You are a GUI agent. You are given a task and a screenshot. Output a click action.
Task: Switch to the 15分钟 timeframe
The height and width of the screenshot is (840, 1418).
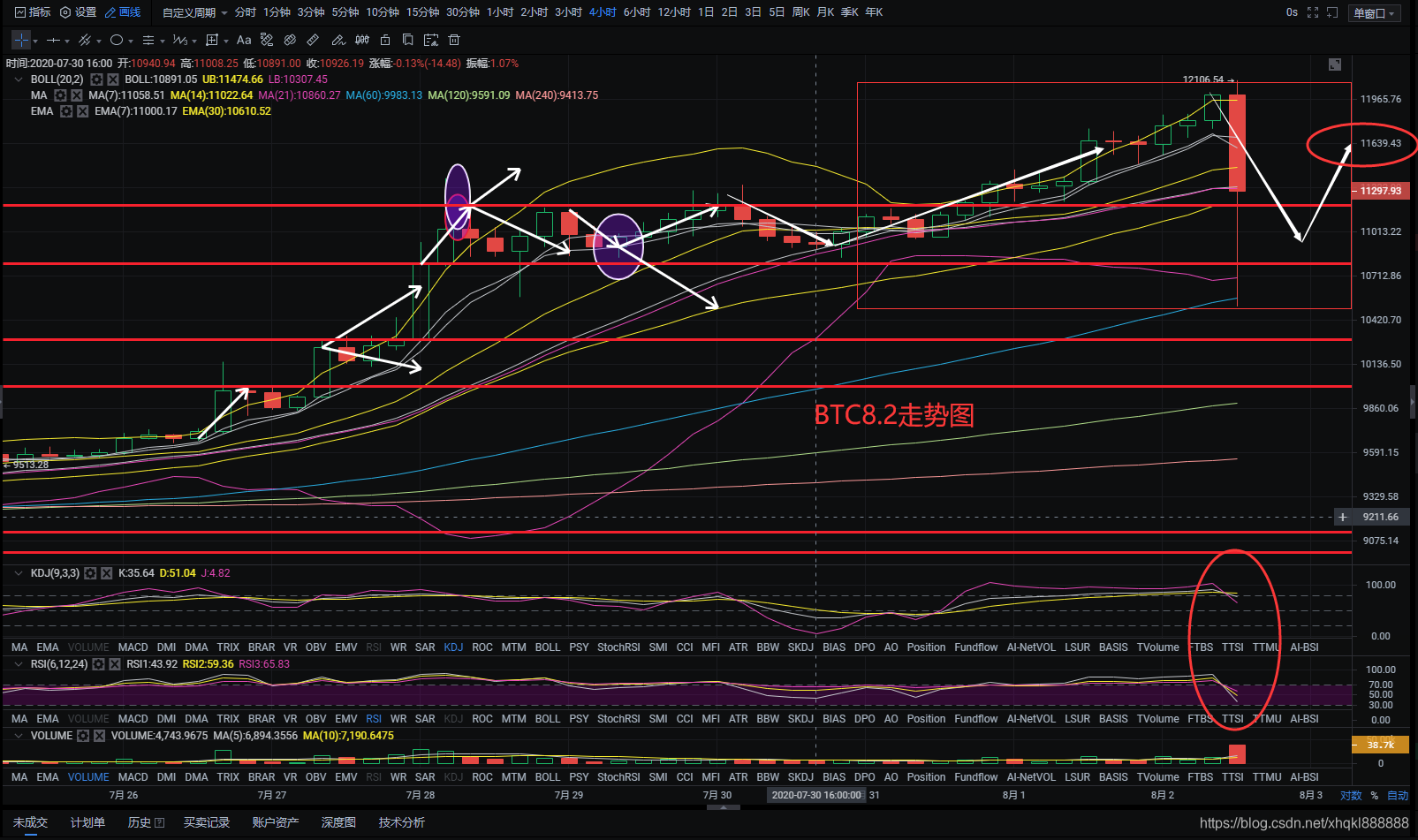423,12
